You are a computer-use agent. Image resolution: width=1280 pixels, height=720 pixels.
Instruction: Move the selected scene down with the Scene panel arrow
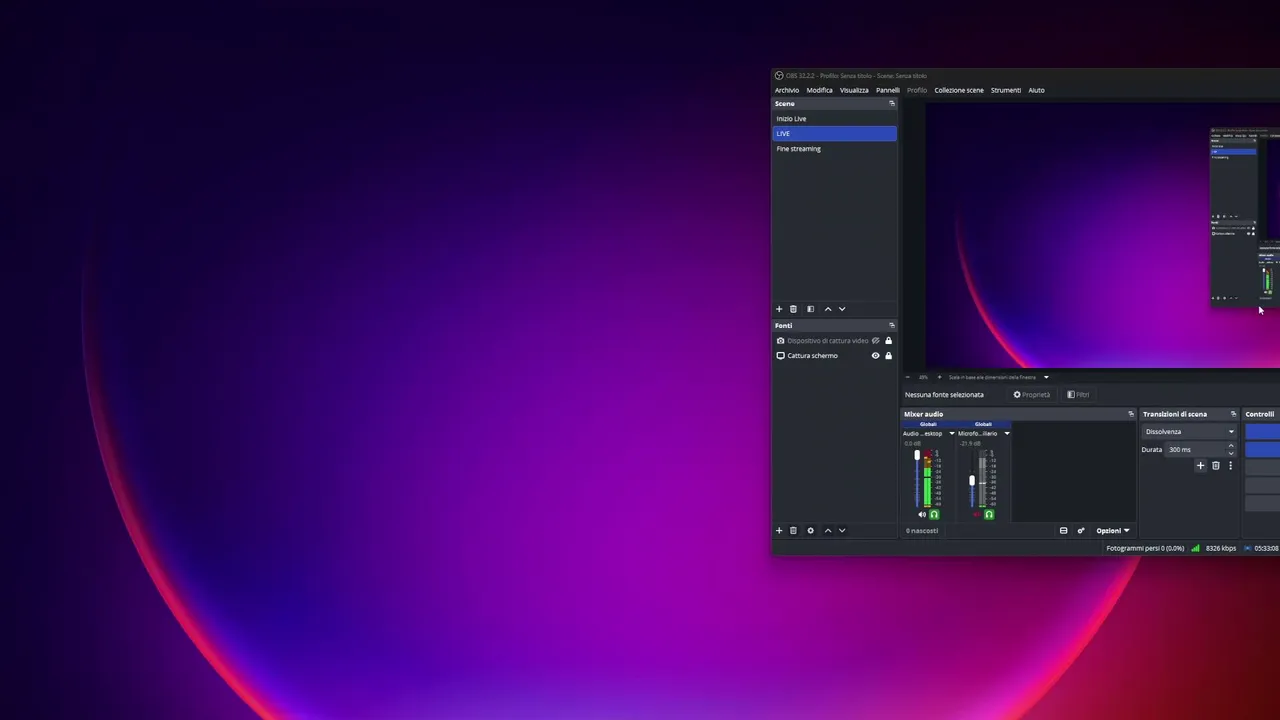[842, 309]
